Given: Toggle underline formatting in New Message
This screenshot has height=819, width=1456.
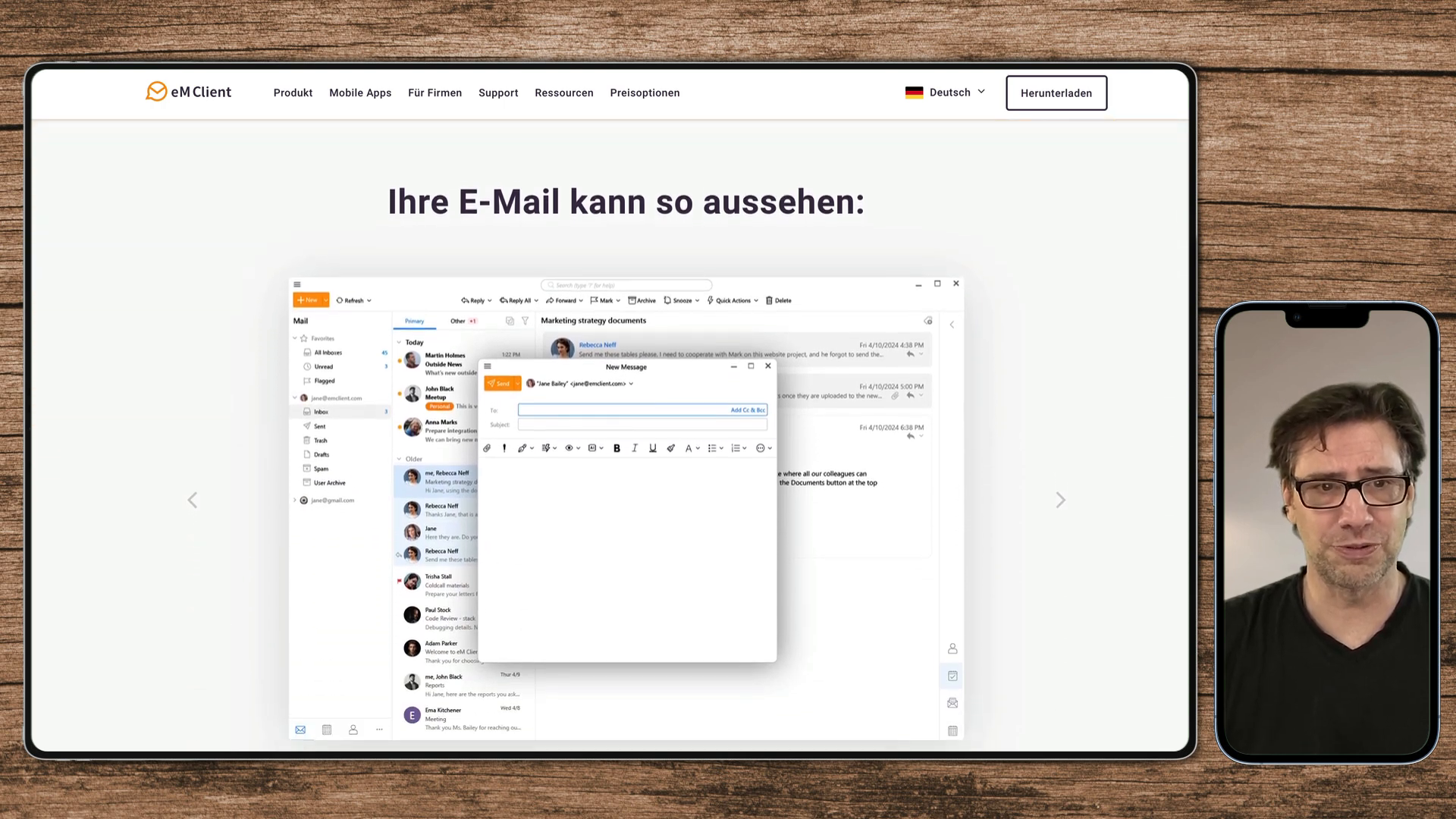Looking at the screenshot, I should (652, 448).
